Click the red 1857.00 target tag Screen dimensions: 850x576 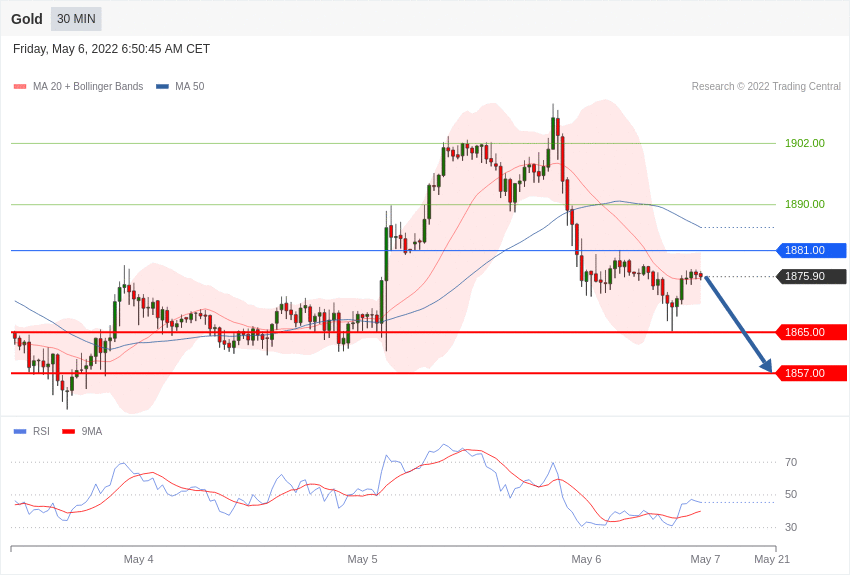pyautogui.click(x=812, y=373)
